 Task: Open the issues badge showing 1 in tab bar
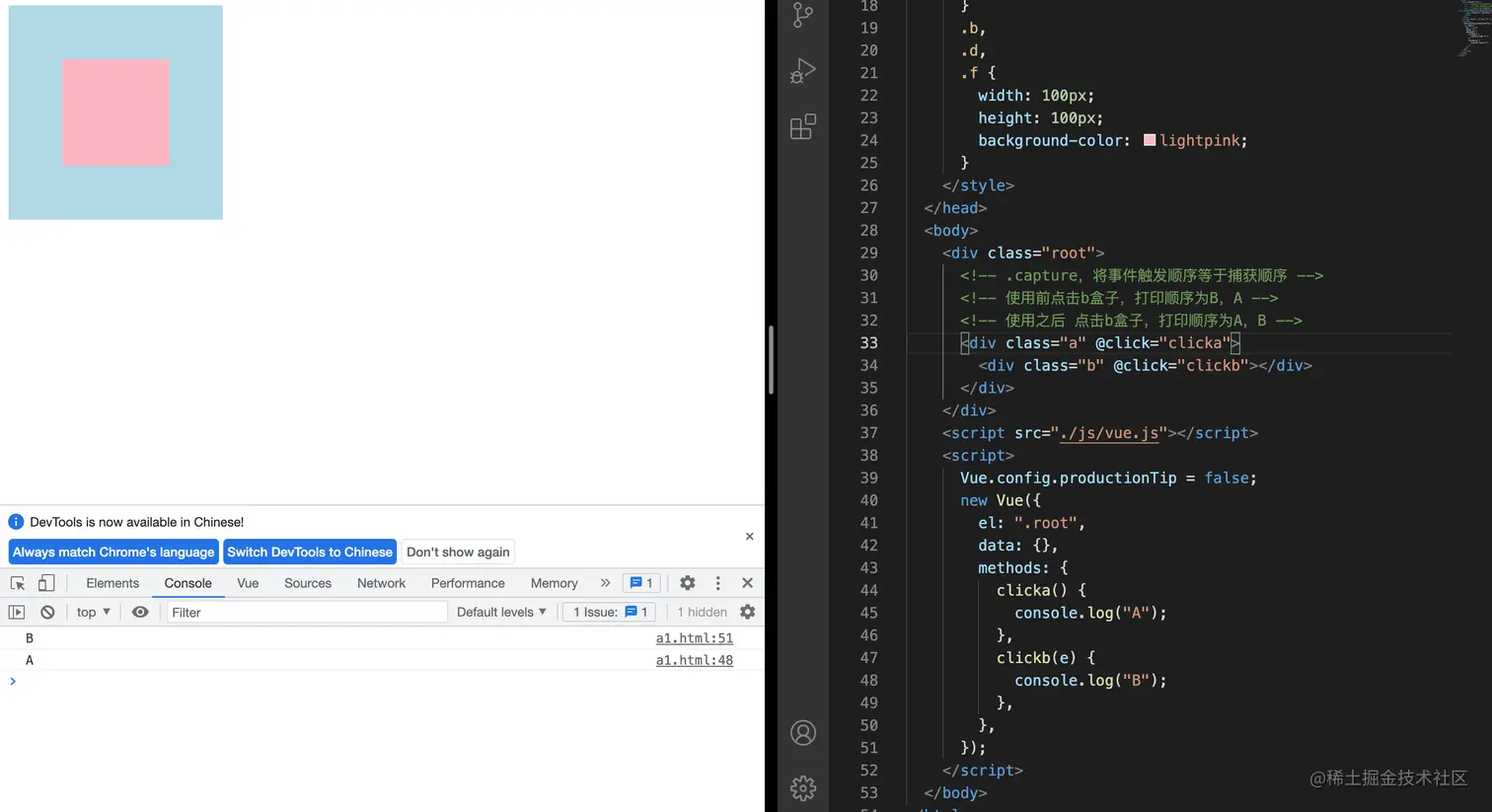[641, 583]
